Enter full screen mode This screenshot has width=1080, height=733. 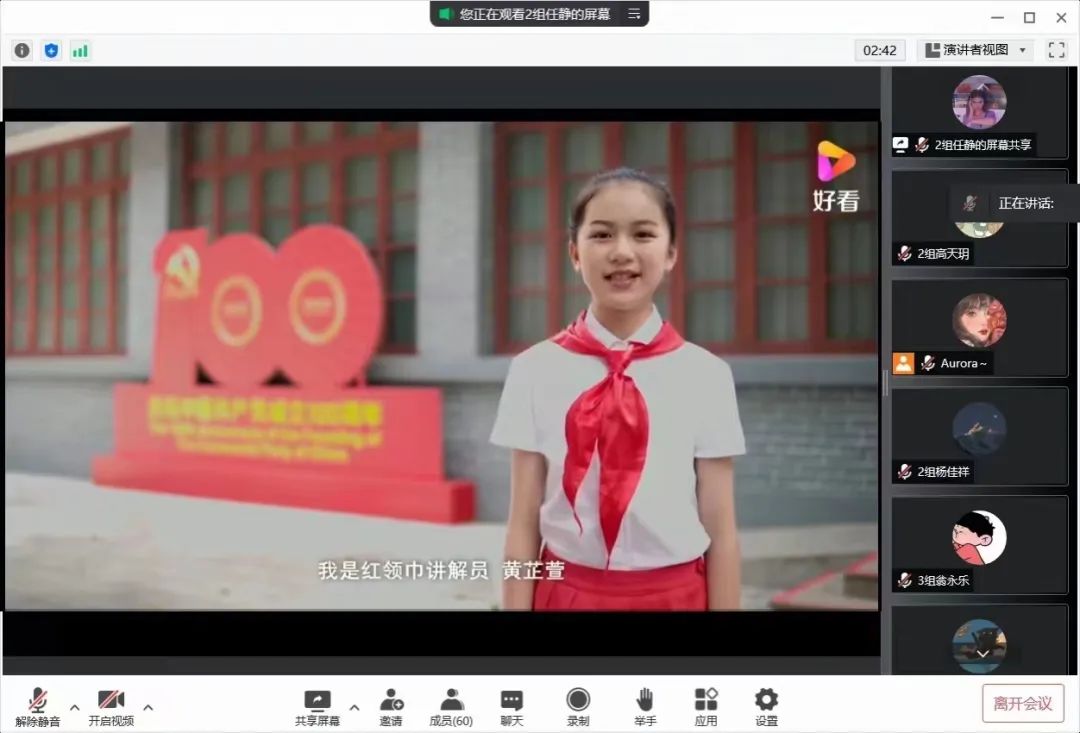[x=1056, y=50]
